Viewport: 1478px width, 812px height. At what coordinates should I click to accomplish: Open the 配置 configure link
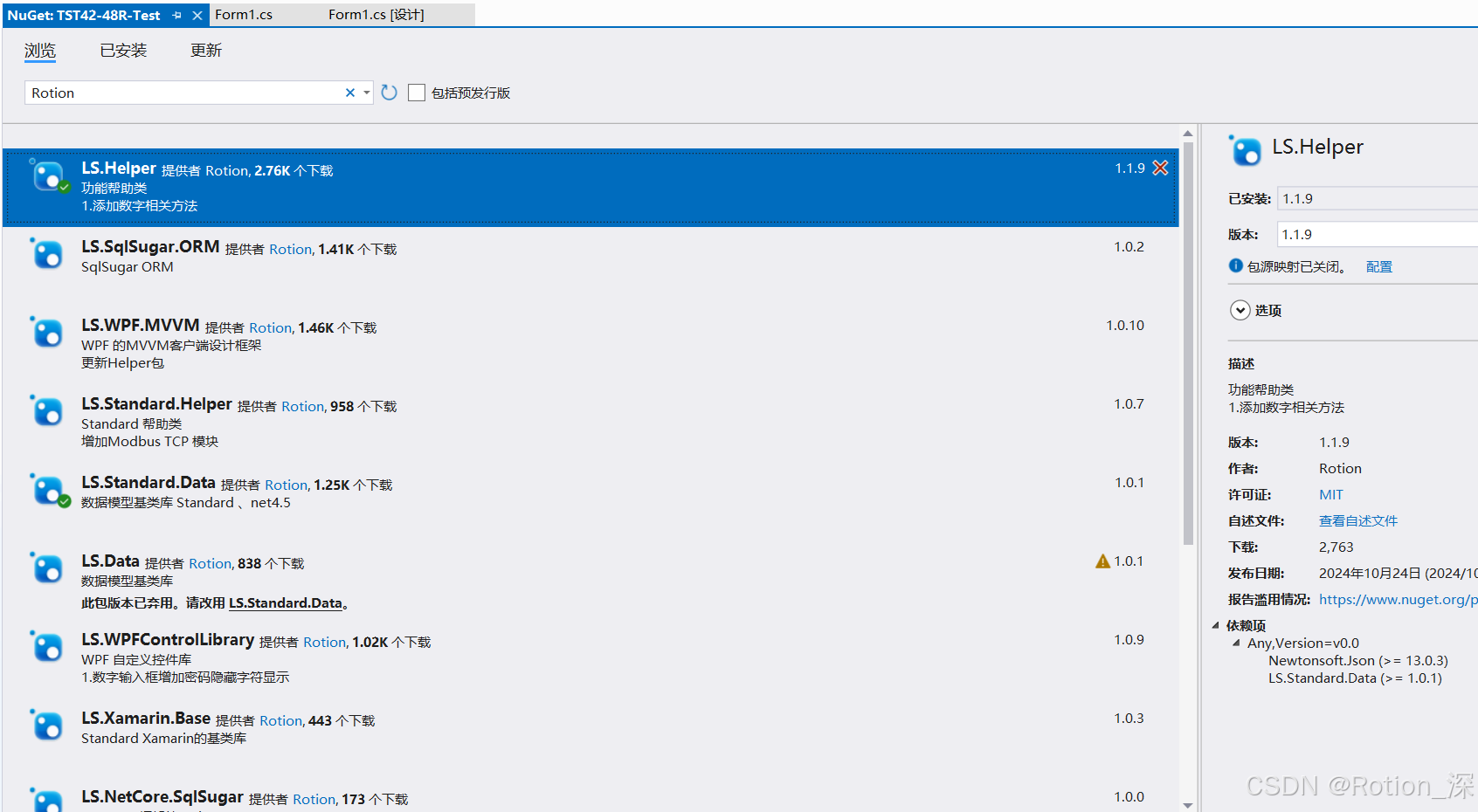pyautogui.click(x=1379, y=266)
